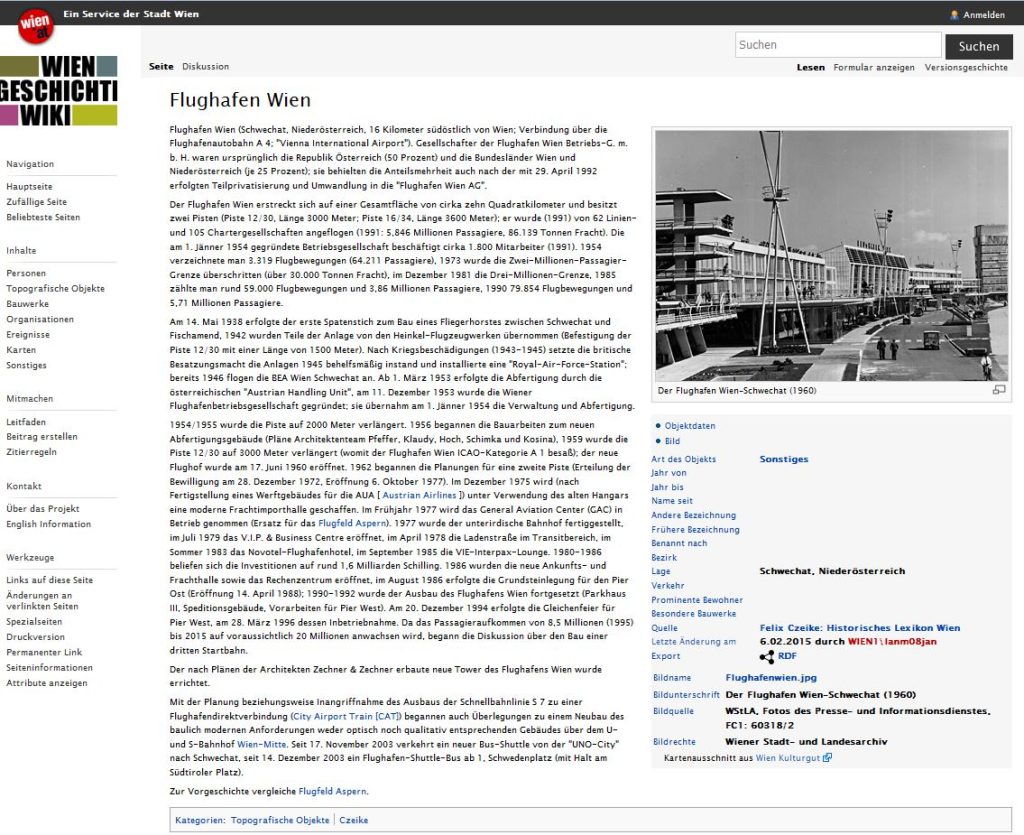Open the Versionsgeschichte tab
1024x835 pixels.
[x=966, y=68]
